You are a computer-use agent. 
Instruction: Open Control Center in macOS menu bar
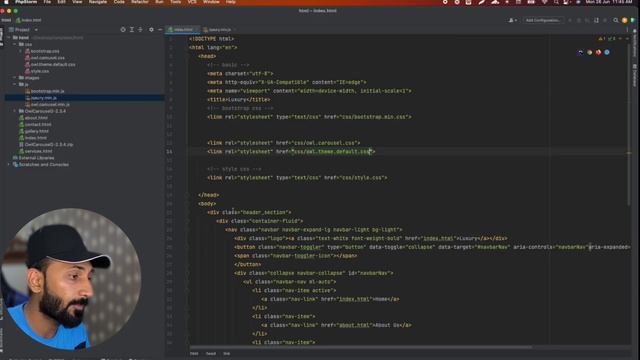click(566, 2)
